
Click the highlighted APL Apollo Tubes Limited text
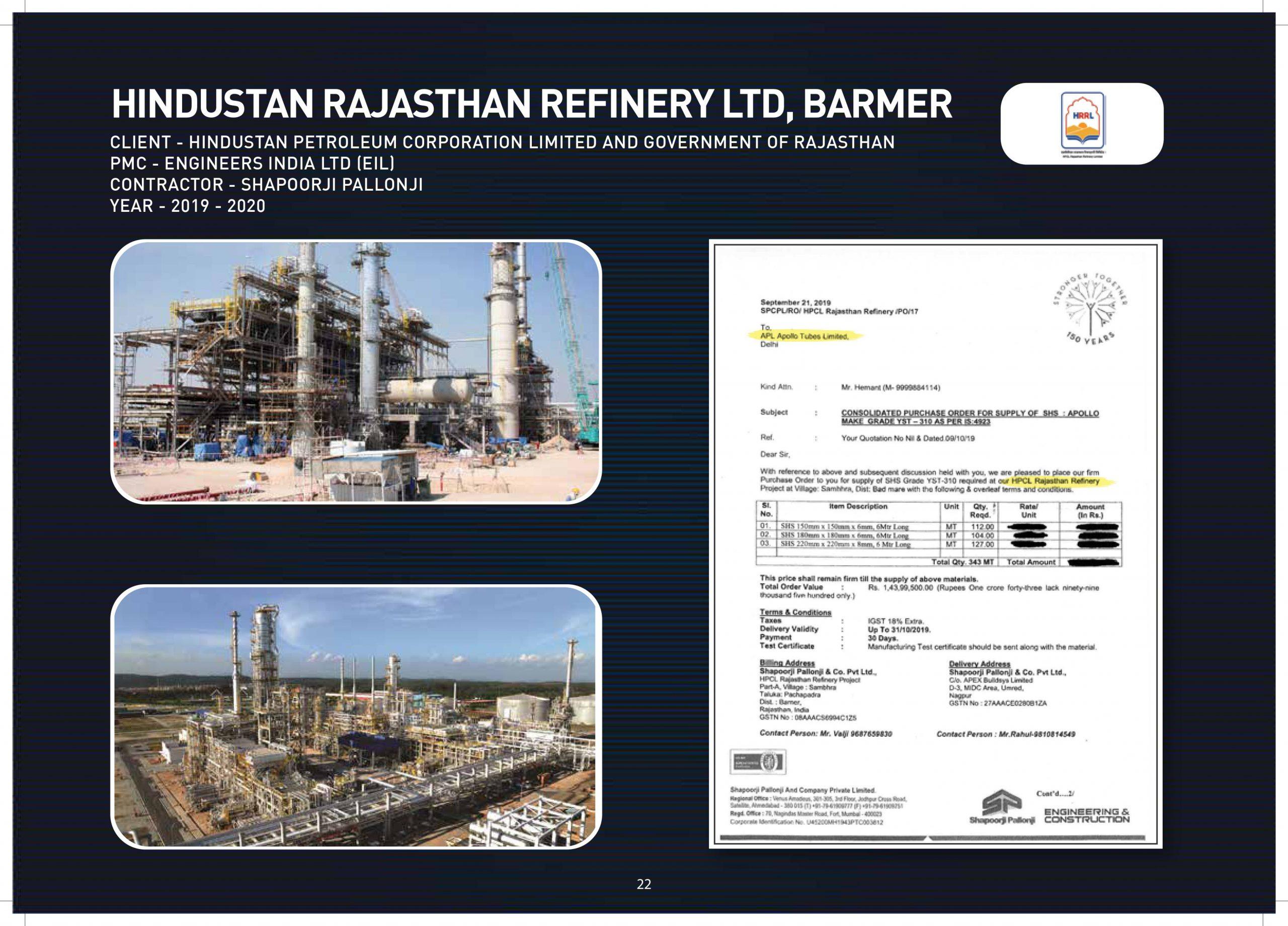click(x=804, y=336)
